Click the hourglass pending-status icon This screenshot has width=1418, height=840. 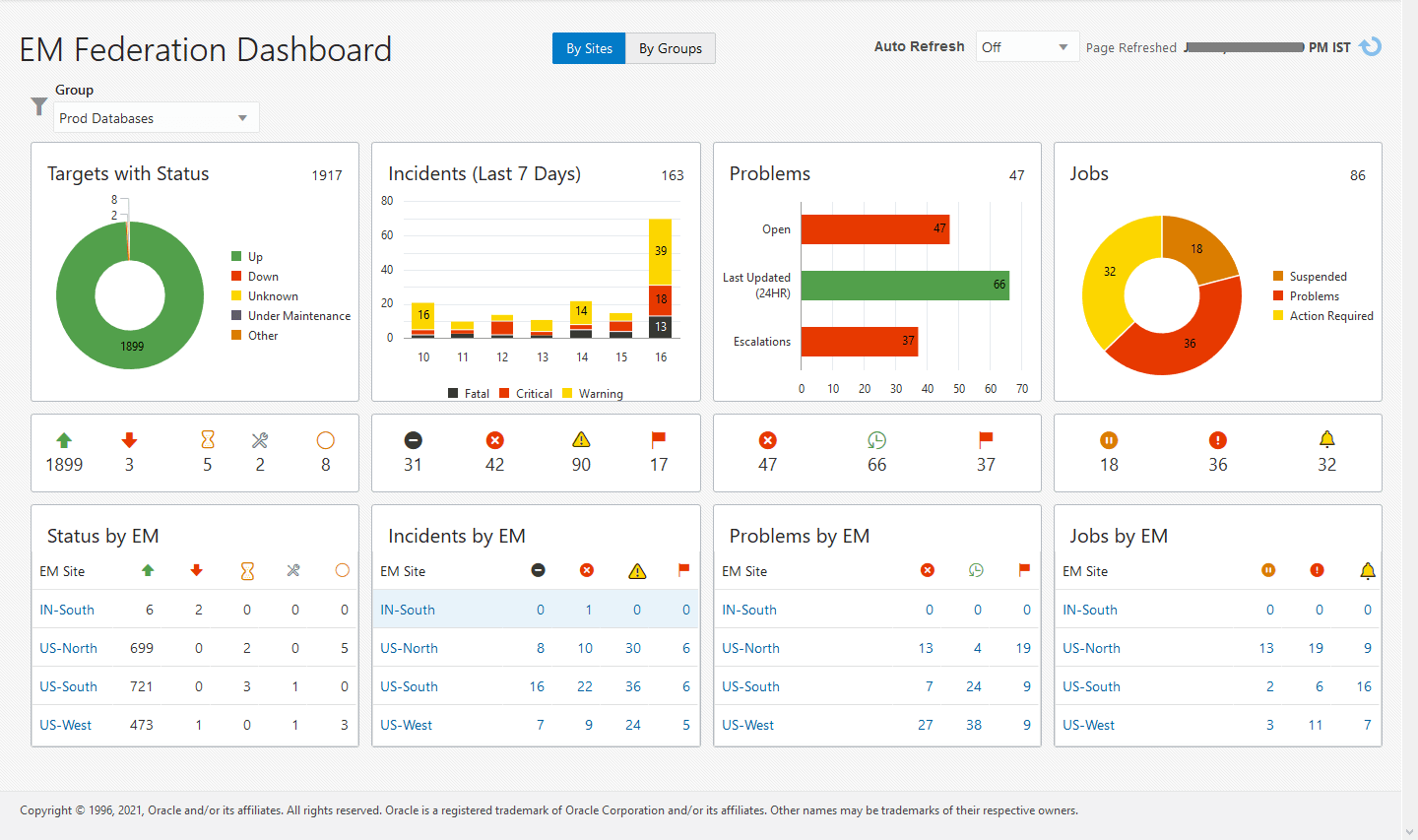(207, 440)
